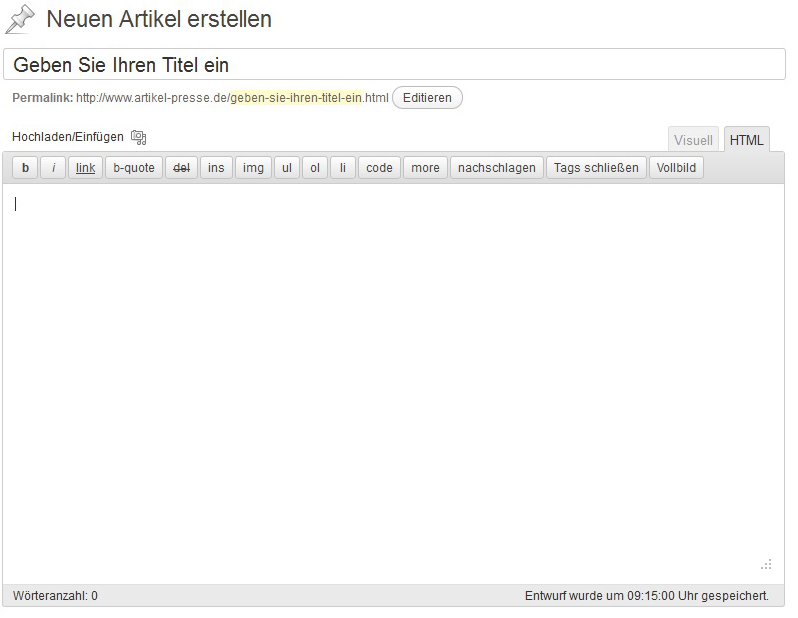Start an ordered list with ol
The image size is (798, 618).
(315, 168)
